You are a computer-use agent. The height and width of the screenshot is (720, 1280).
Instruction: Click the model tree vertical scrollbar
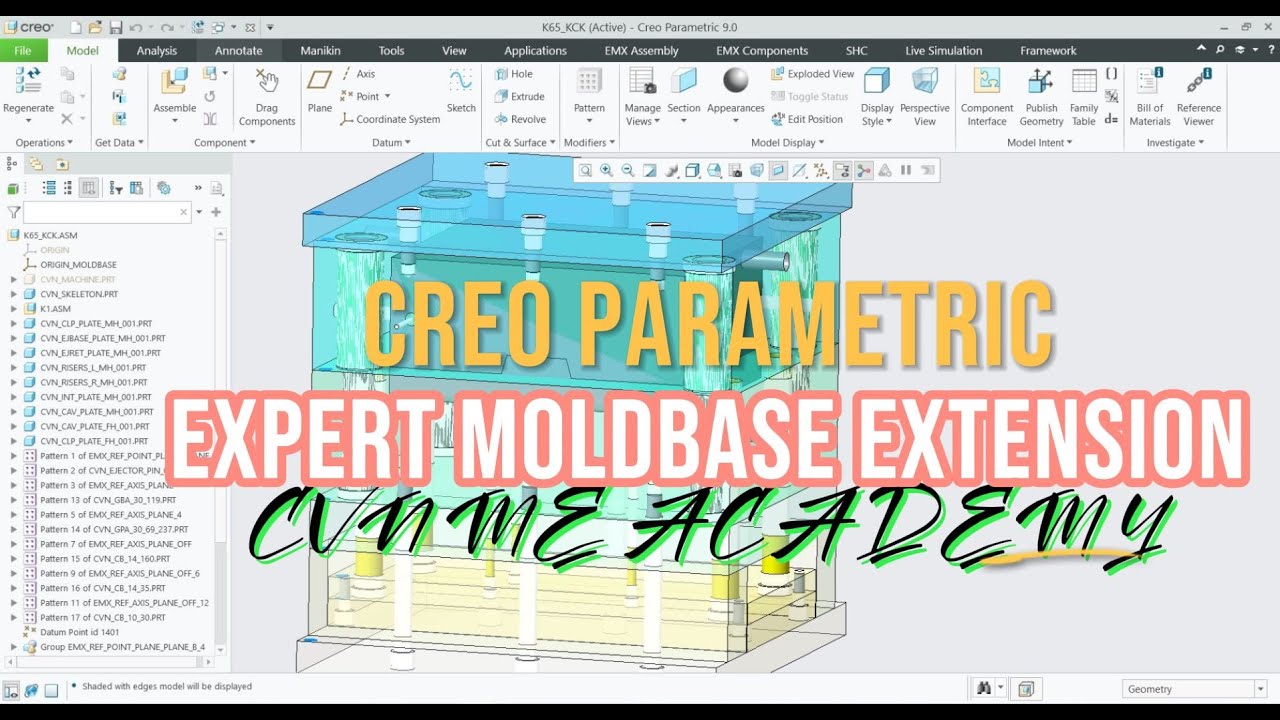pyautogui.click(x=222, y=440)
